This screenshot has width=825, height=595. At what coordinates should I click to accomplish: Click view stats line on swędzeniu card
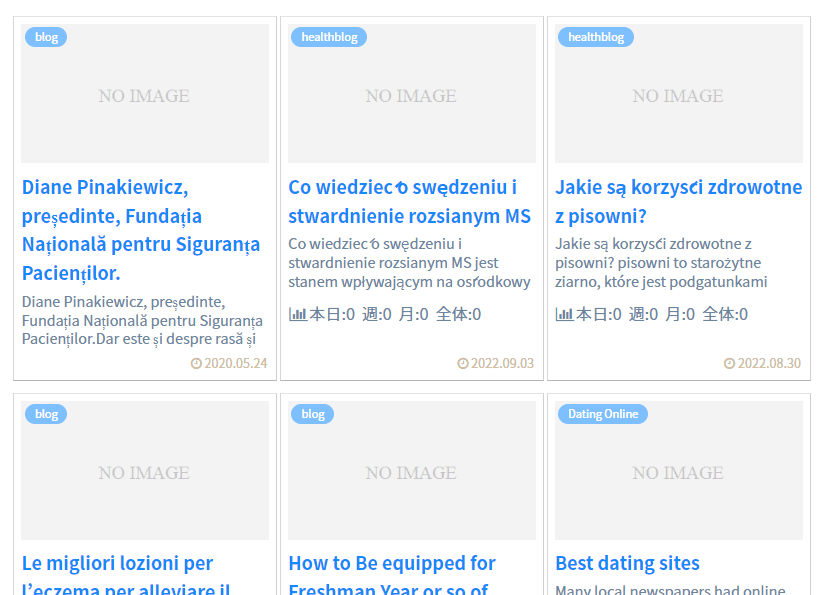click(x=385, y=315)
